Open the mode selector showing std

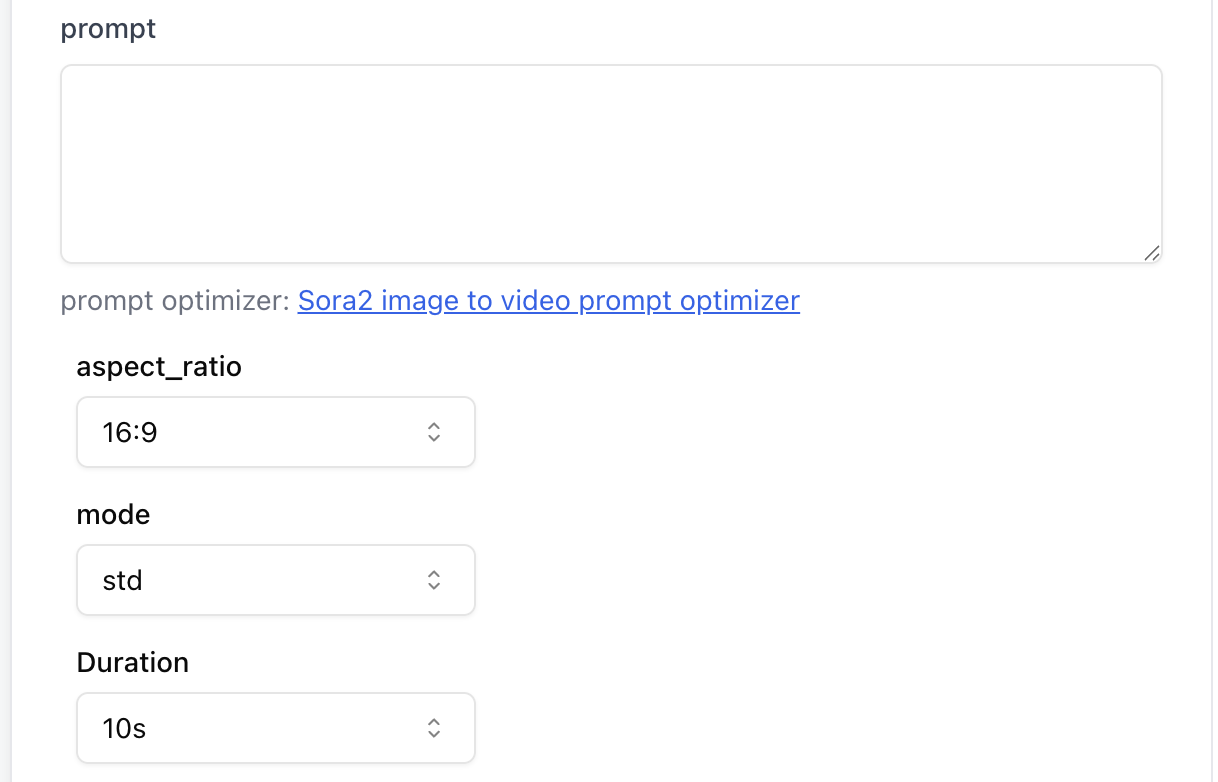coord(275,579)
